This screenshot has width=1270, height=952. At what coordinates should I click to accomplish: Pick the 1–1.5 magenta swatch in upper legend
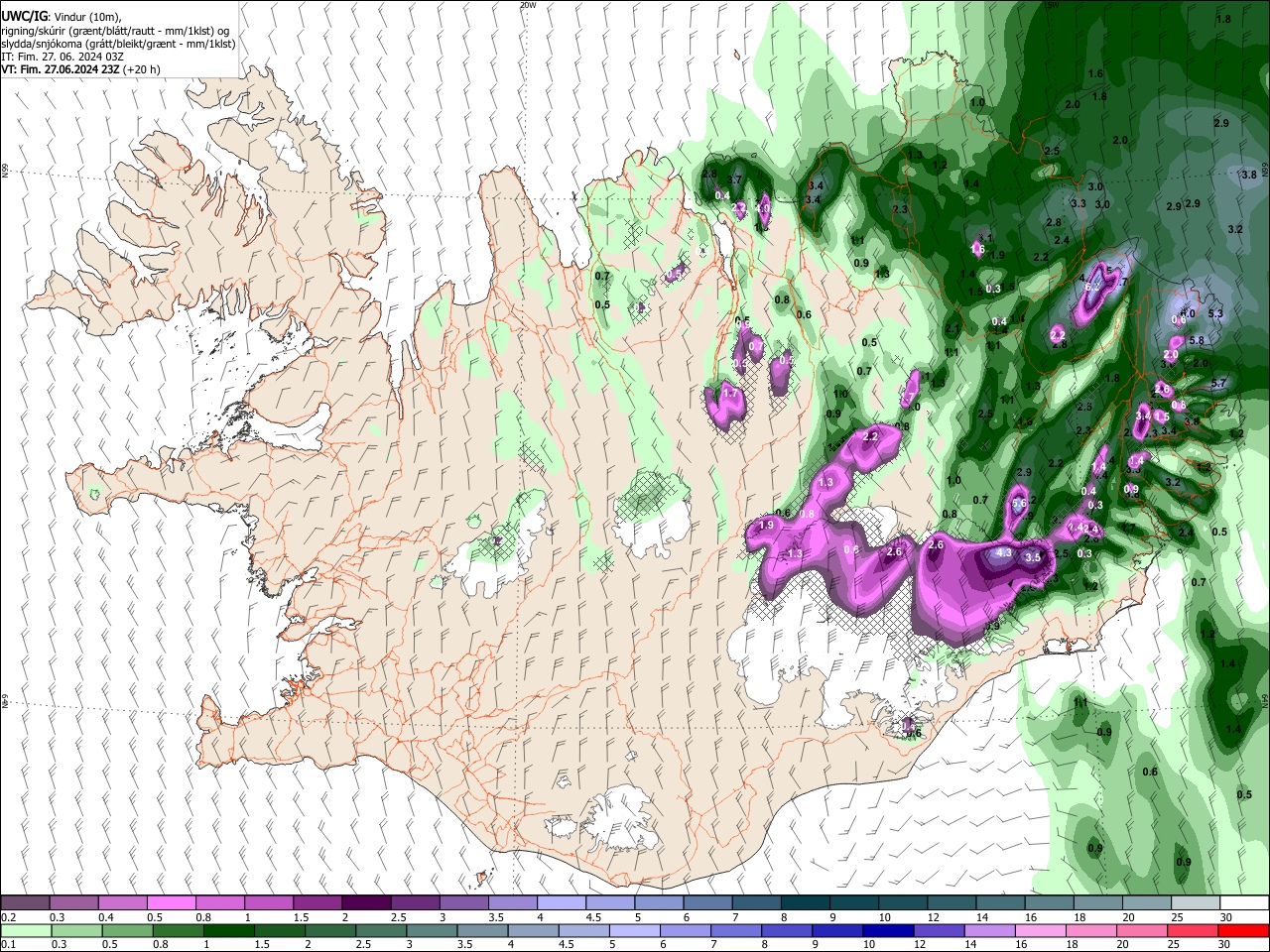tap(269, 903)
